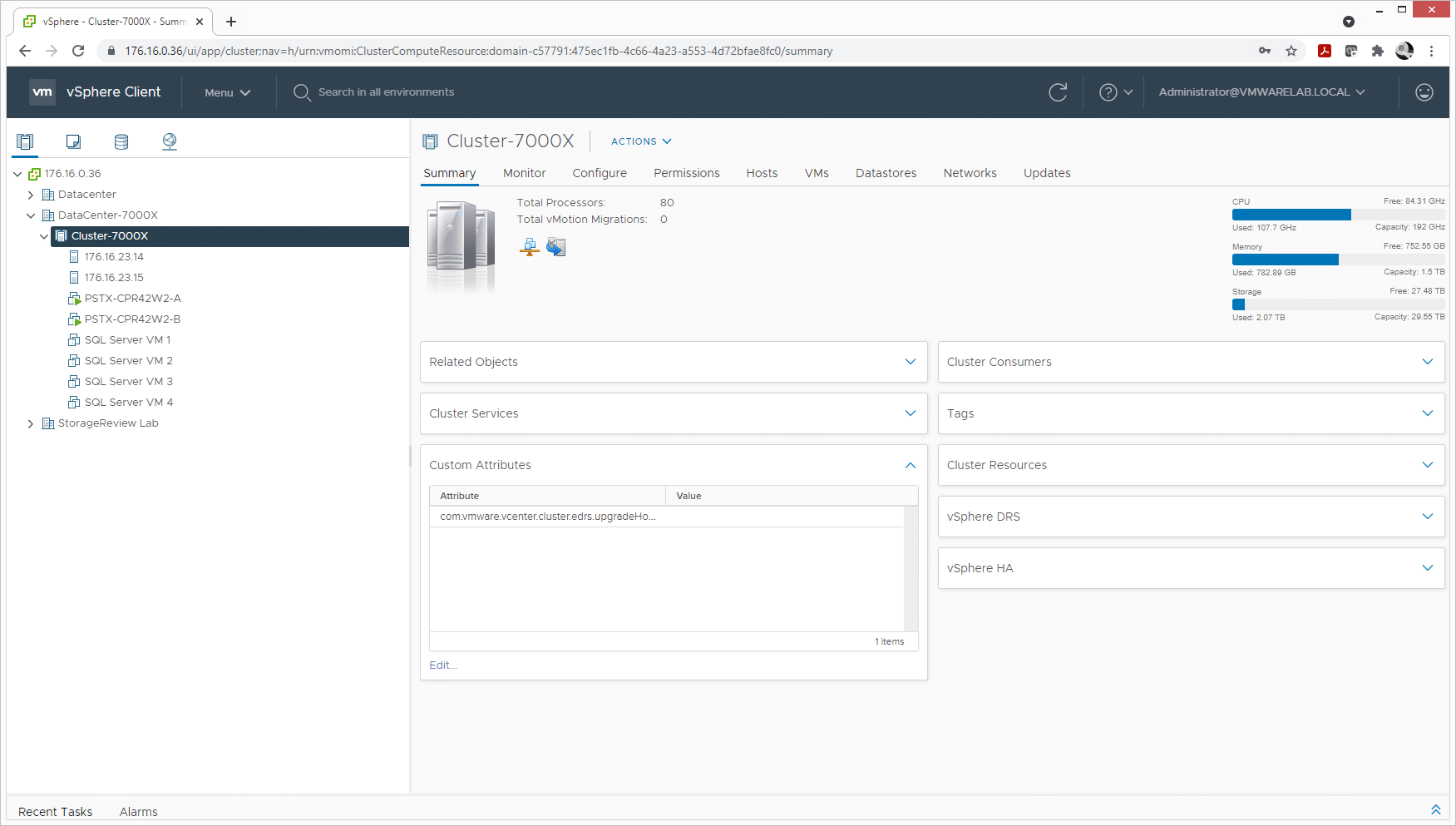Expand the recent tasks panel with double chevron
This screenshot has height=826, width=1456.
coord(1435,810)
